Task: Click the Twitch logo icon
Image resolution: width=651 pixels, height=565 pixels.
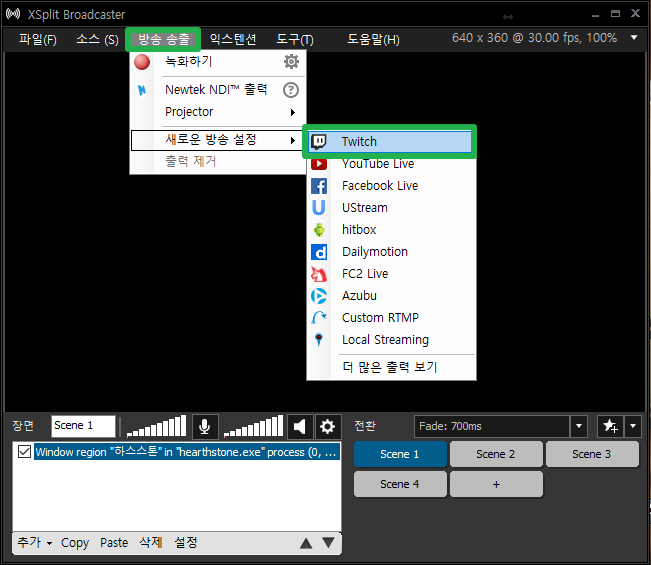Action: (x=319, y=142)
